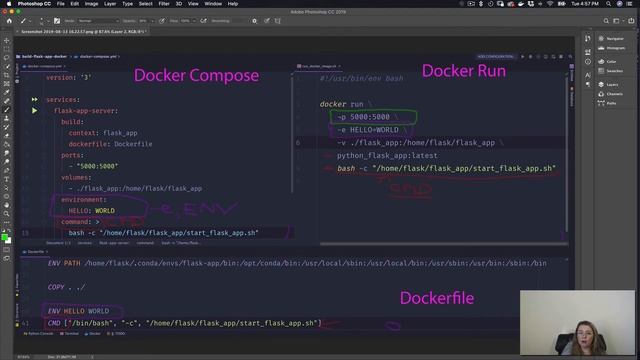Click the white background color swatch

coord(9,241)
